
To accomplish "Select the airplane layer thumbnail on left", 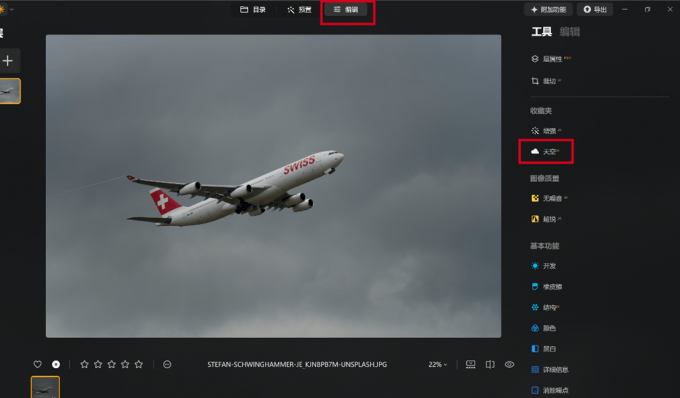I will [x=10, y=91].
